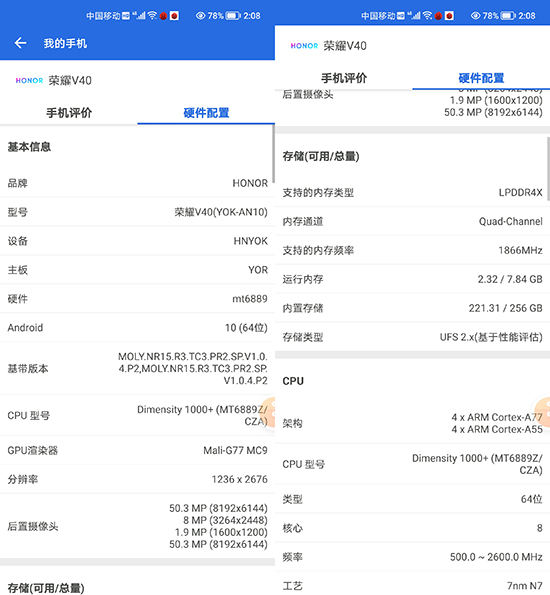Tap the CPU 型号 Dimensity 1000+ row on left
This screenshot has width=550, height=595.
137,416
